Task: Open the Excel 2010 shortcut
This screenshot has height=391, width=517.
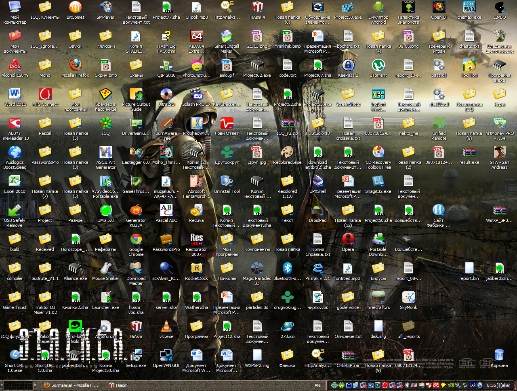Action: pyautogui.click(x=14, y=181)
